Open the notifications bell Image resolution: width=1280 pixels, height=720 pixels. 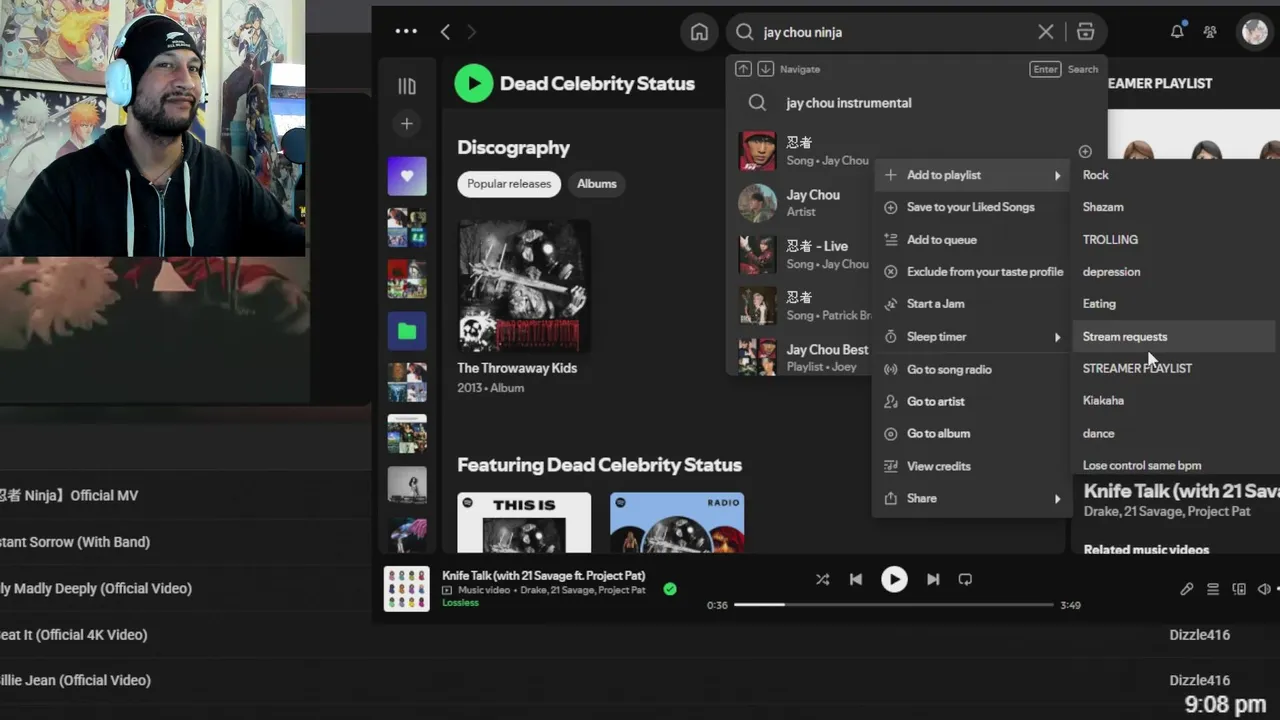click(x=1177, y=32)
